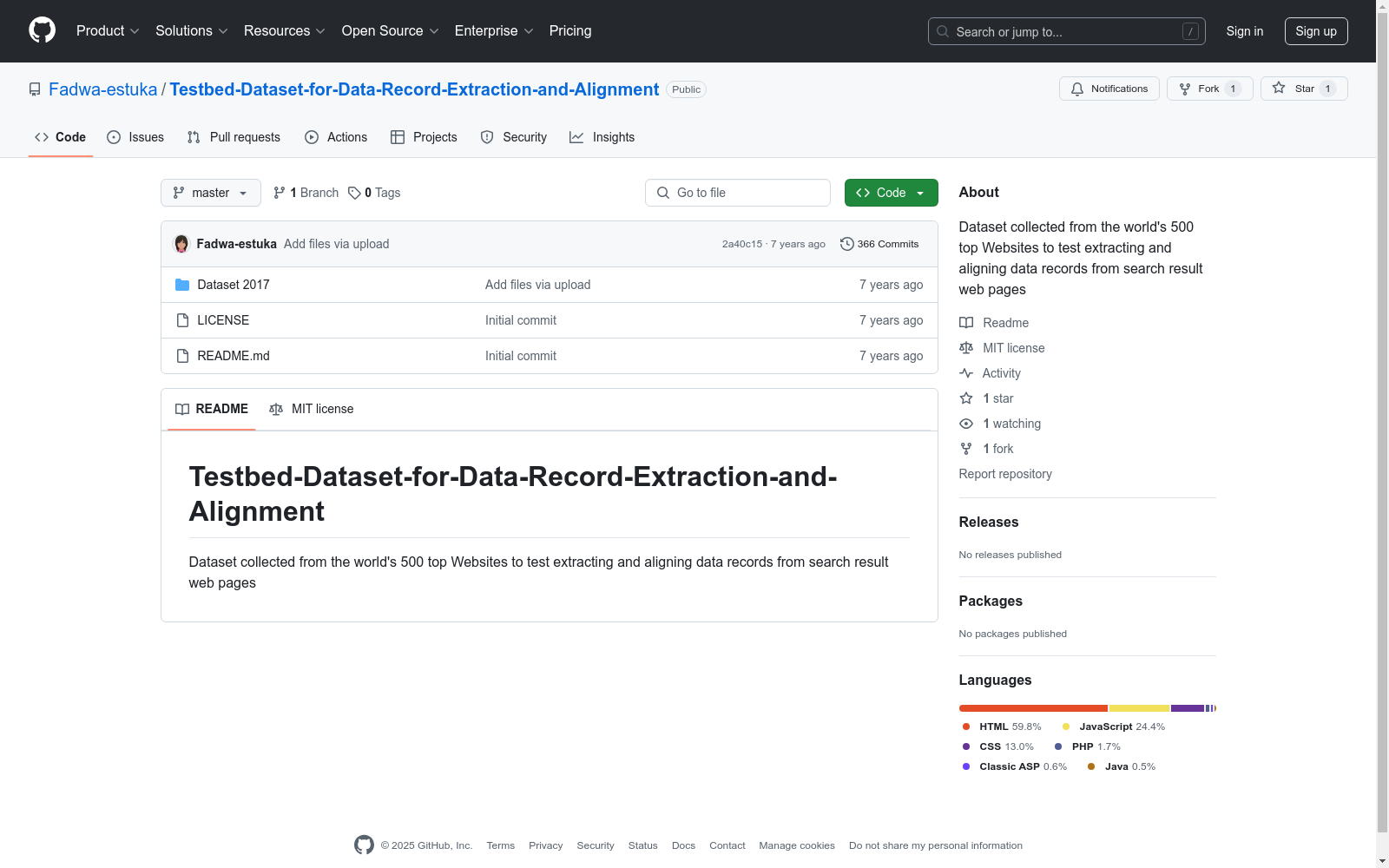Viewport: 1389px width, 868px height.
Task: View the 366 Commits history
Action: (879, 244)
